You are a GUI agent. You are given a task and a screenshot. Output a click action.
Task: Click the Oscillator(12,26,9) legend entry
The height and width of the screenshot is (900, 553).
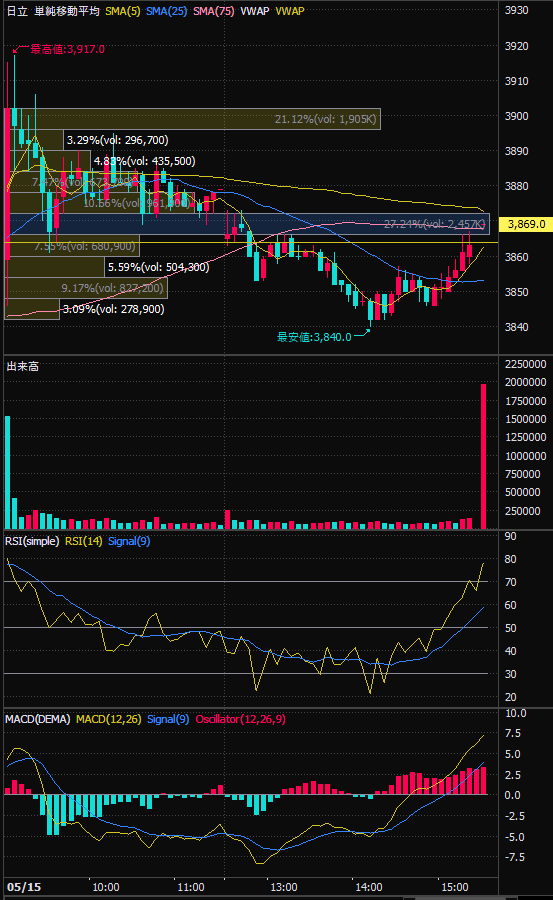pyautogui.click(x=240, y=719)
